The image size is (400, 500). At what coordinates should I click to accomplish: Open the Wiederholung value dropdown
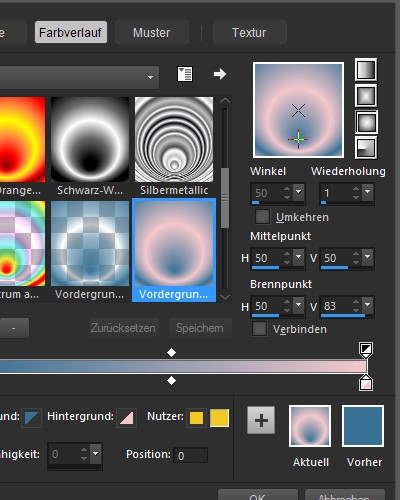(x=368, y=192)
